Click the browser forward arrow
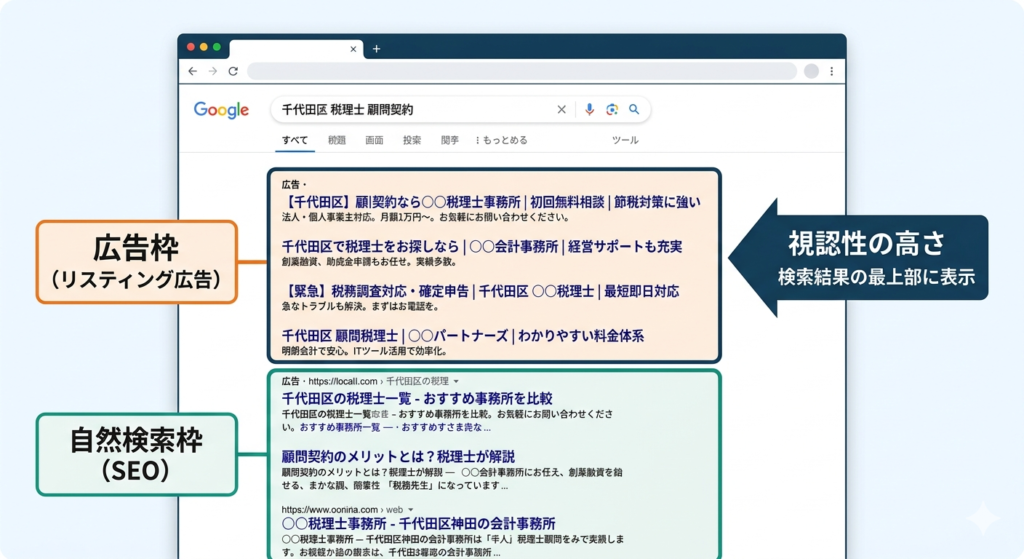This screenshot has width=1024, height=559. pos(212,72)
